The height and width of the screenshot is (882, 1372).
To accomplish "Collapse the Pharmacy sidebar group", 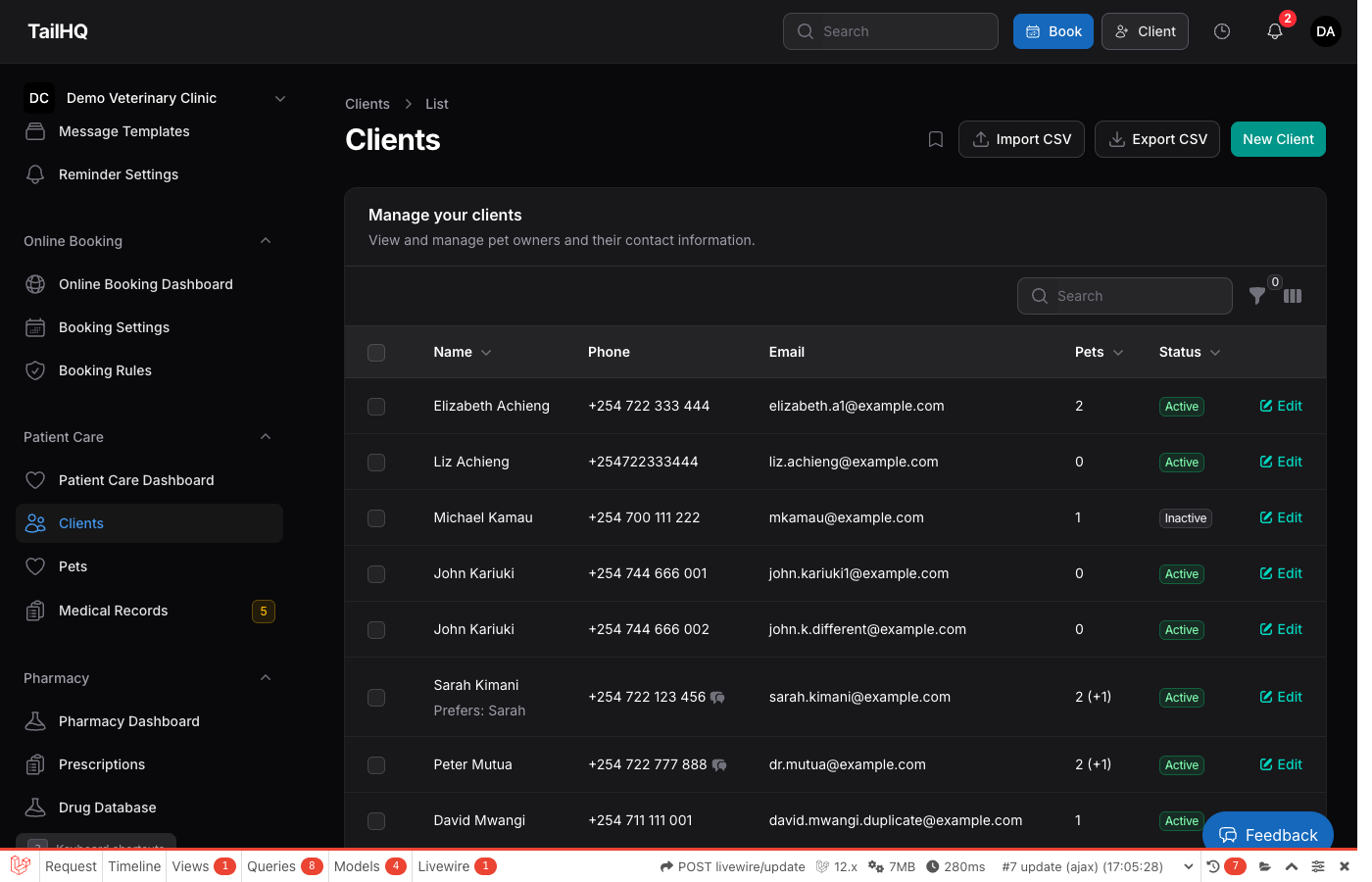I will click(266, 678).
